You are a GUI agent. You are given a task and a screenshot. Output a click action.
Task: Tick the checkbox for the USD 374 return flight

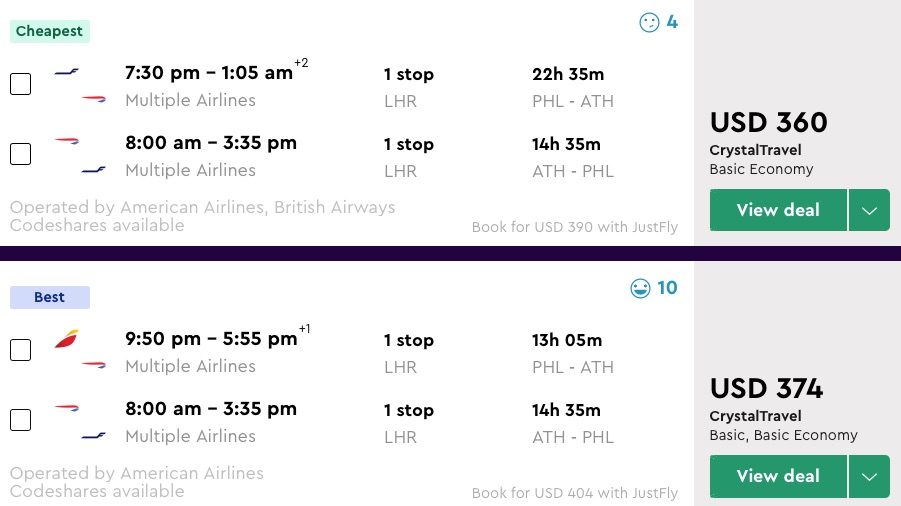click(x=20, y=420)
